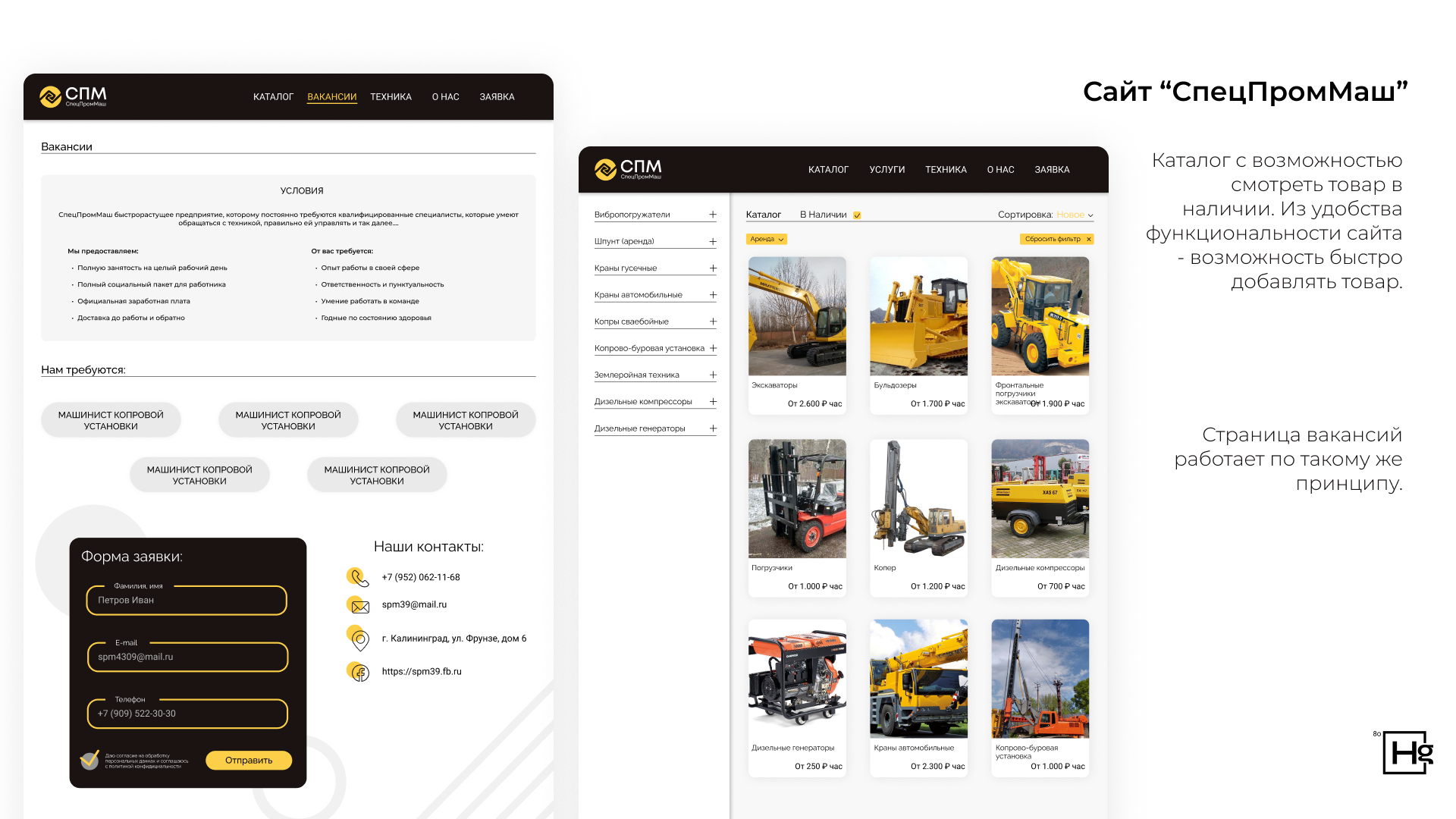Click the Фамилия, имя input field

coord(187,600)
